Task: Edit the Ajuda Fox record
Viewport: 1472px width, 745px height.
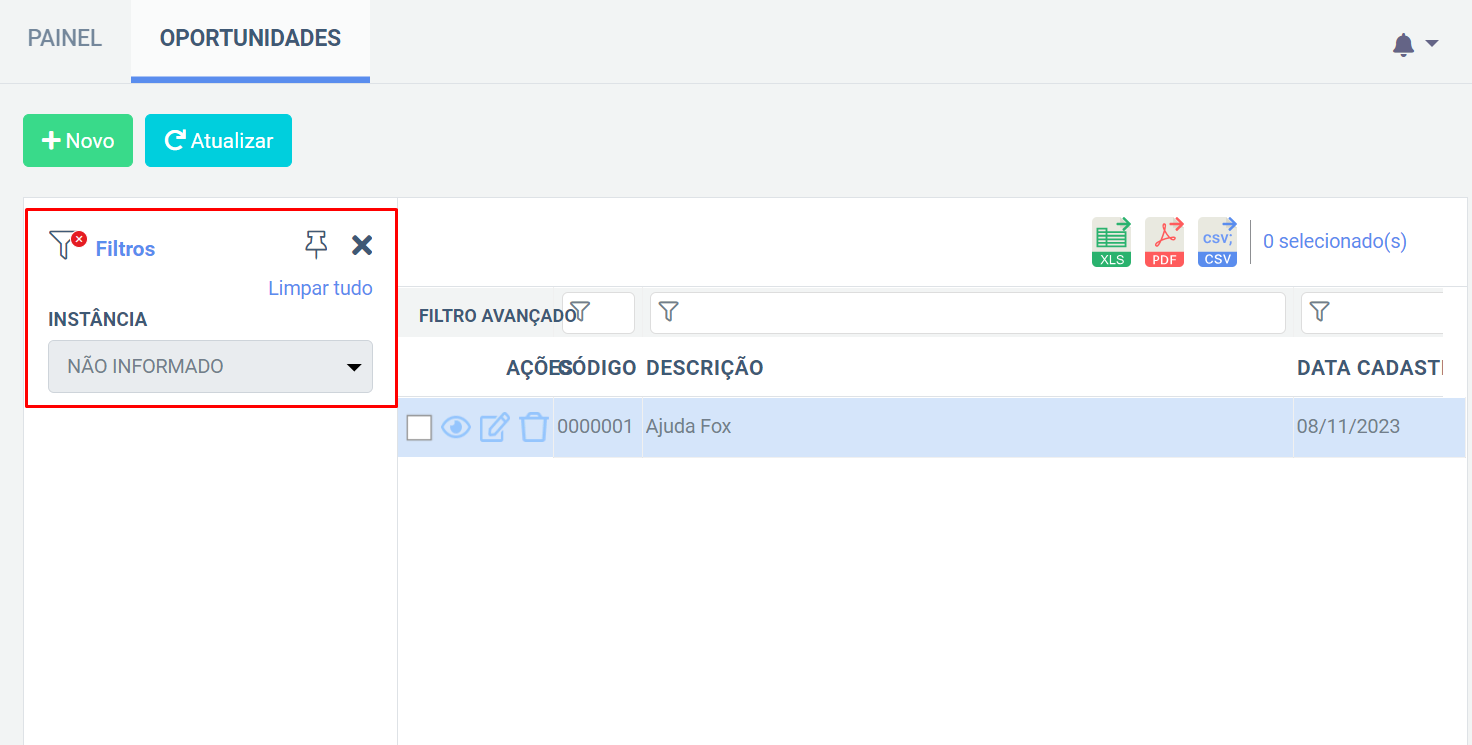Action: [x=495, y=427]
